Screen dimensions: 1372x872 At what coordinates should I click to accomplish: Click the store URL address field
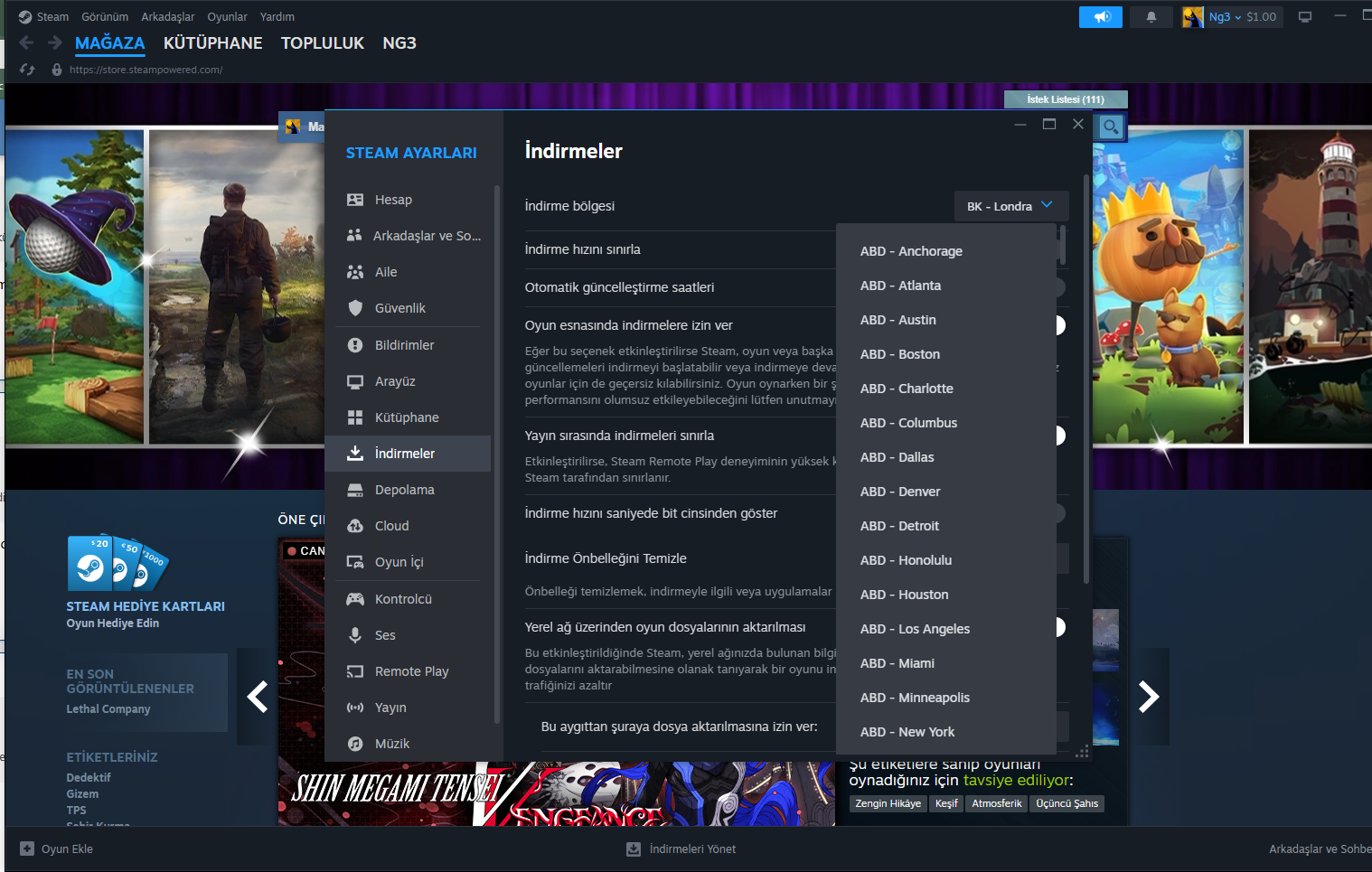click(x=146, y=70)
